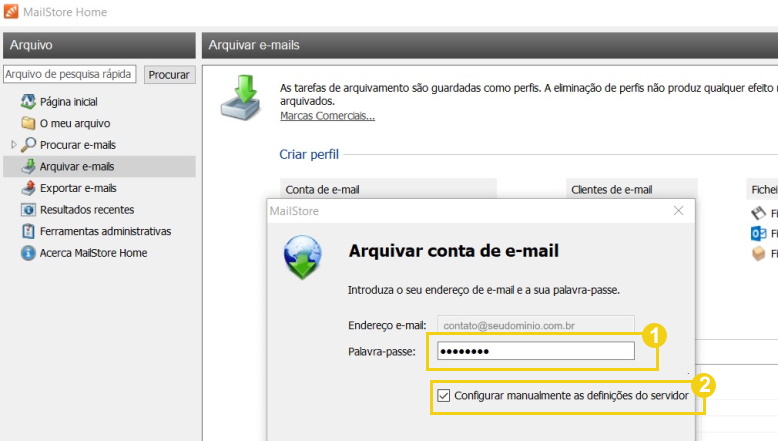
Task: Open Acerca MailStore Home in the sidebar
Action: 93,253
